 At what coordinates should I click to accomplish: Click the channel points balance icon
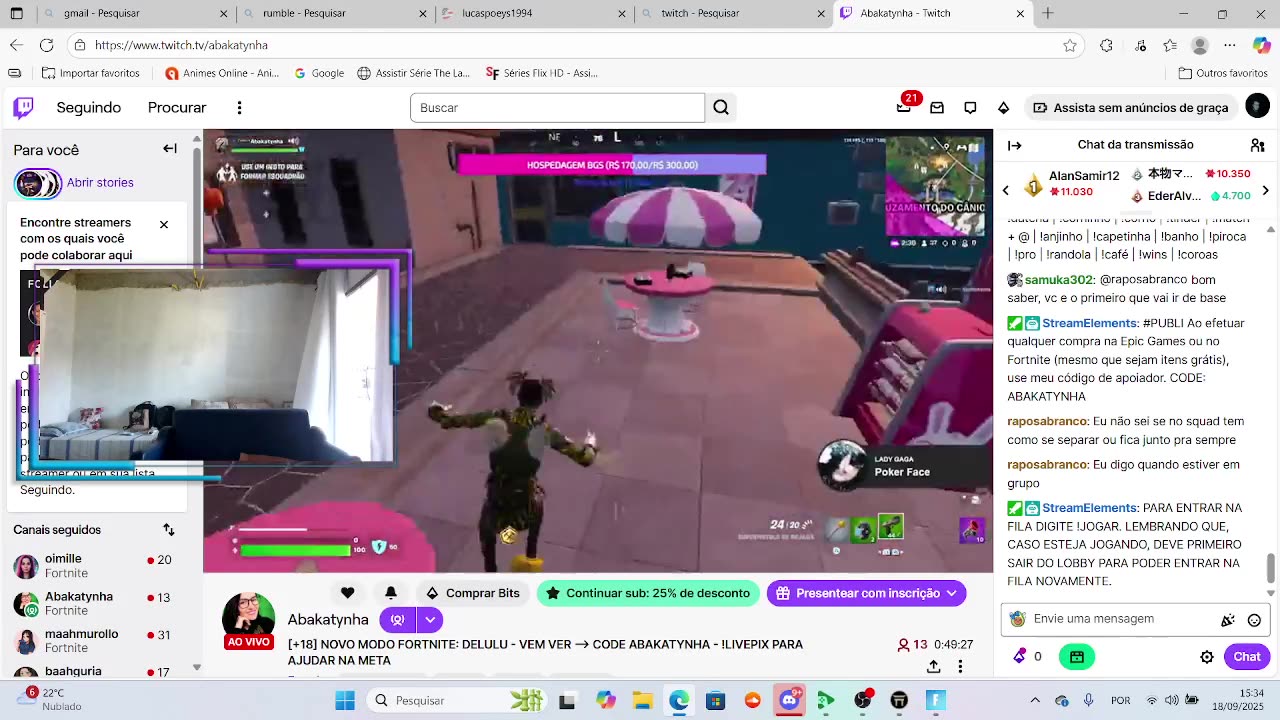click(1020, 656)
